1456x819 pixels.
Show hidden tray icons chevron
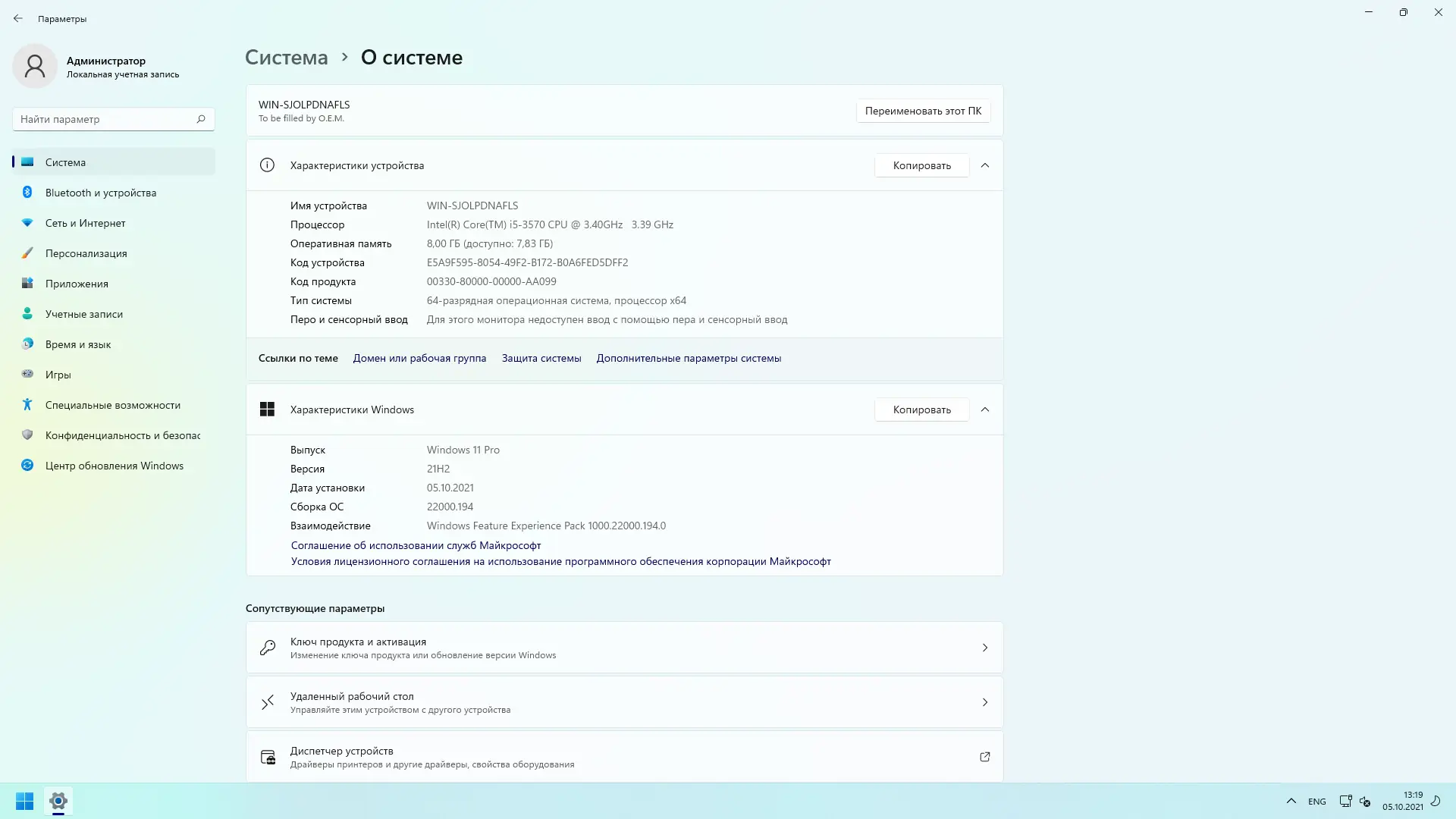(1291, 801)
